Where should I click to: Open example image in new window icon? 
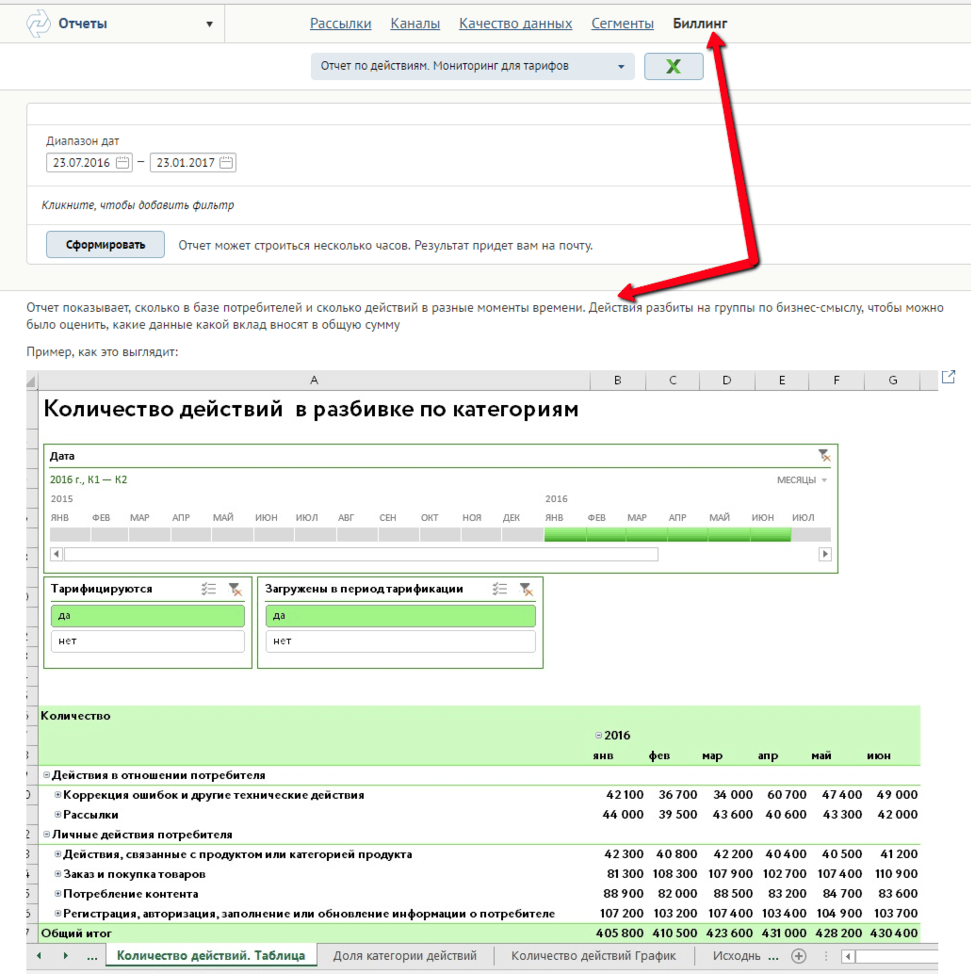click(948, 377)
